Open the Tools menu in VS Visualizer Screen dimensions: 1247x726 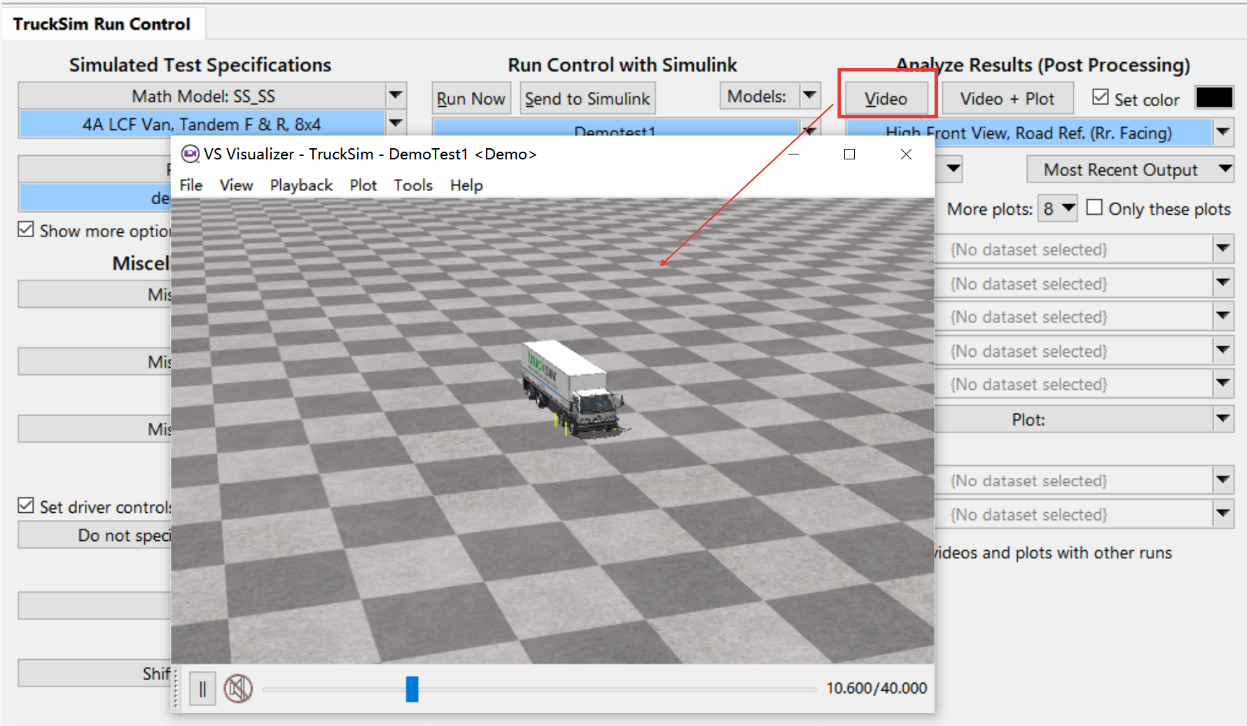click(x=413, y=185)
